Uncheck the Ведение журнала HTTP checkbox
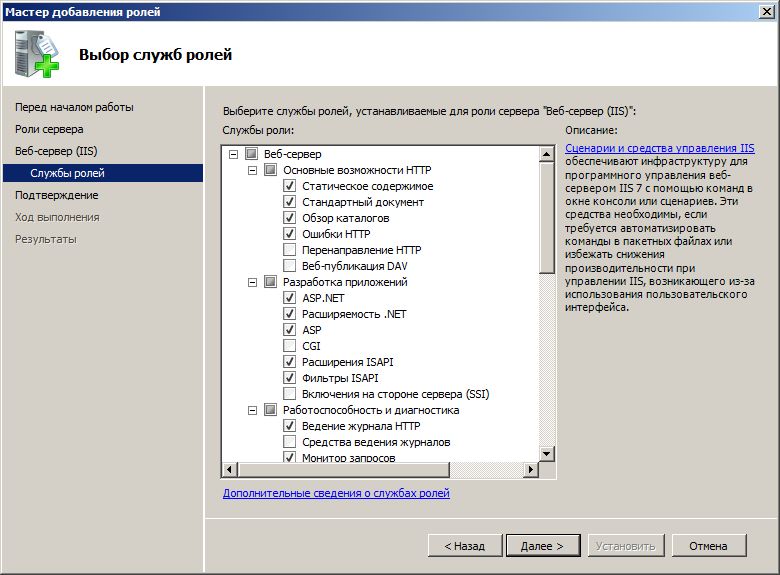This screenshot has height=575, width=780. click(x=289, y=426)
